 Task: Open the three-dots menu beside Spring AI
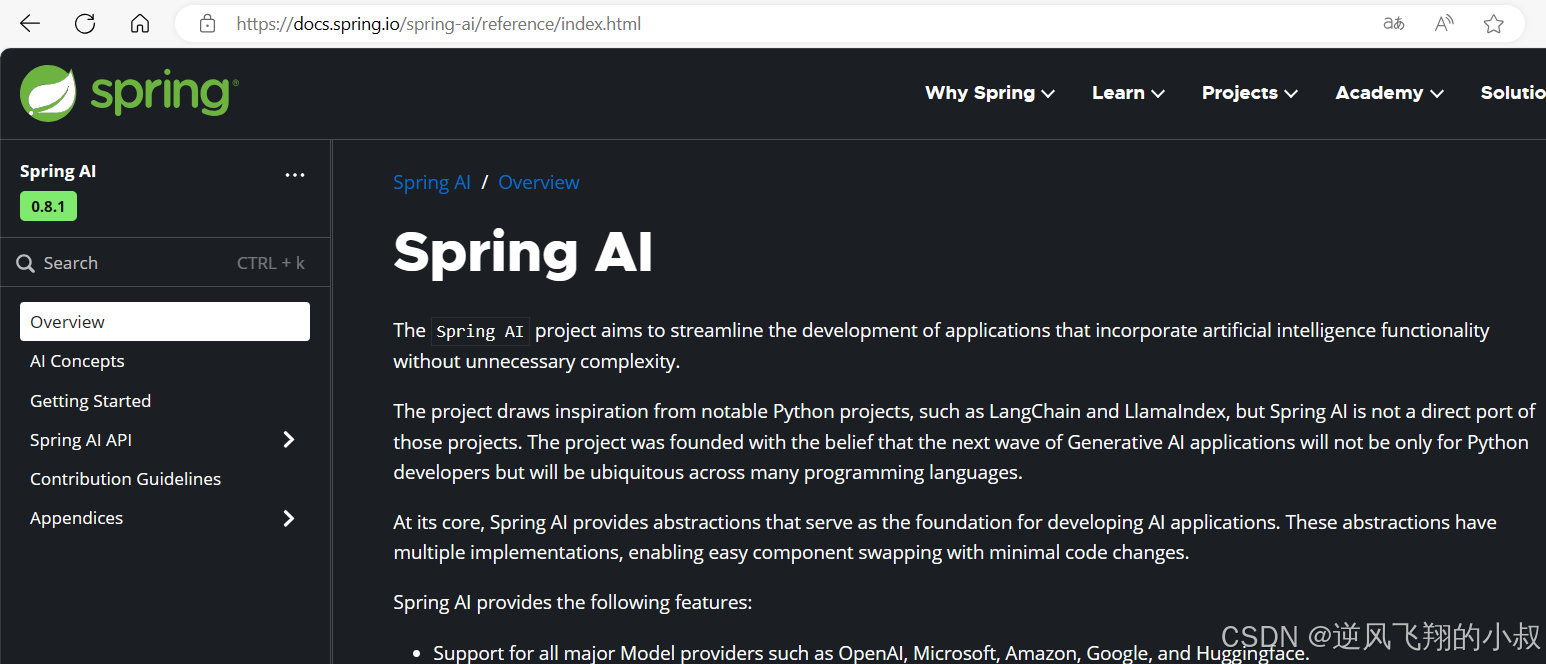(295, 175)
